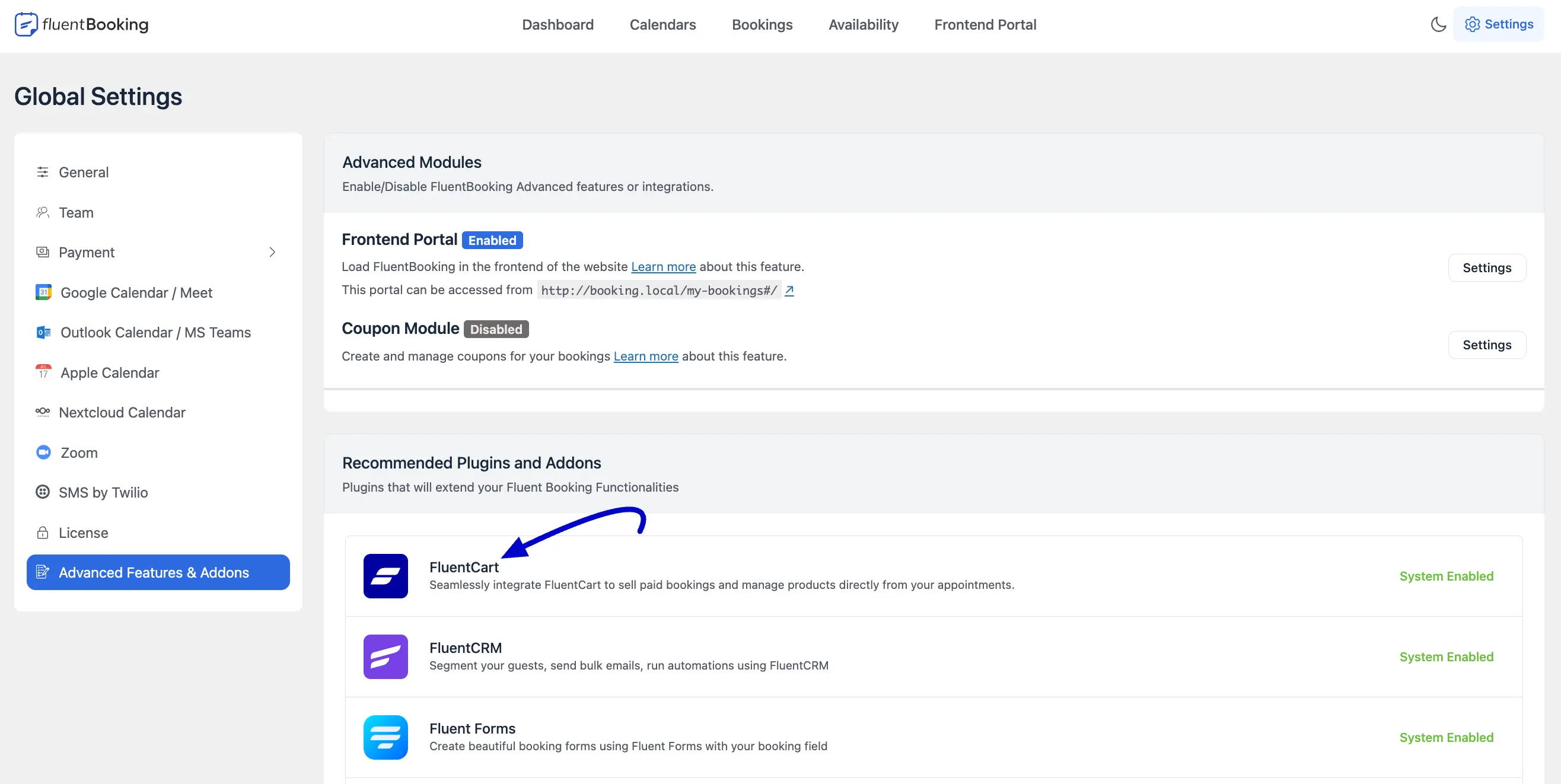Click the FluentCRM plugin icon
1561x784 pixels.
386,656
